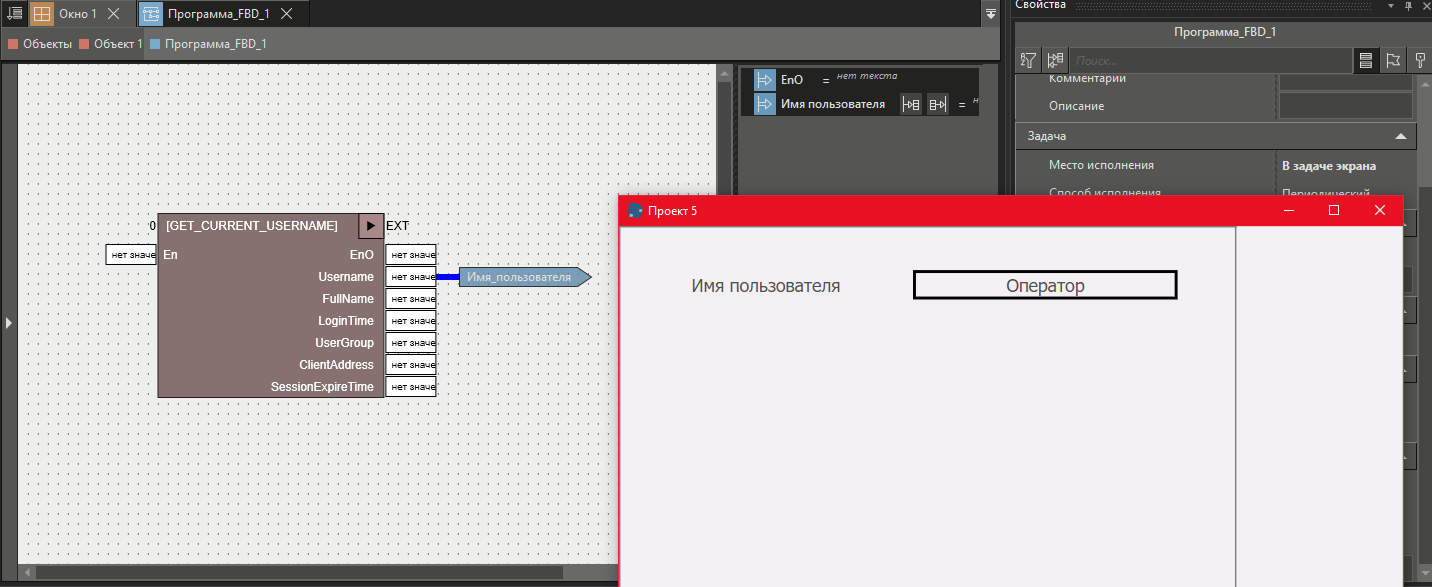Click first link icon after Имя пользователя
The image size is (1432, 587).
click(x=911, y=104)
